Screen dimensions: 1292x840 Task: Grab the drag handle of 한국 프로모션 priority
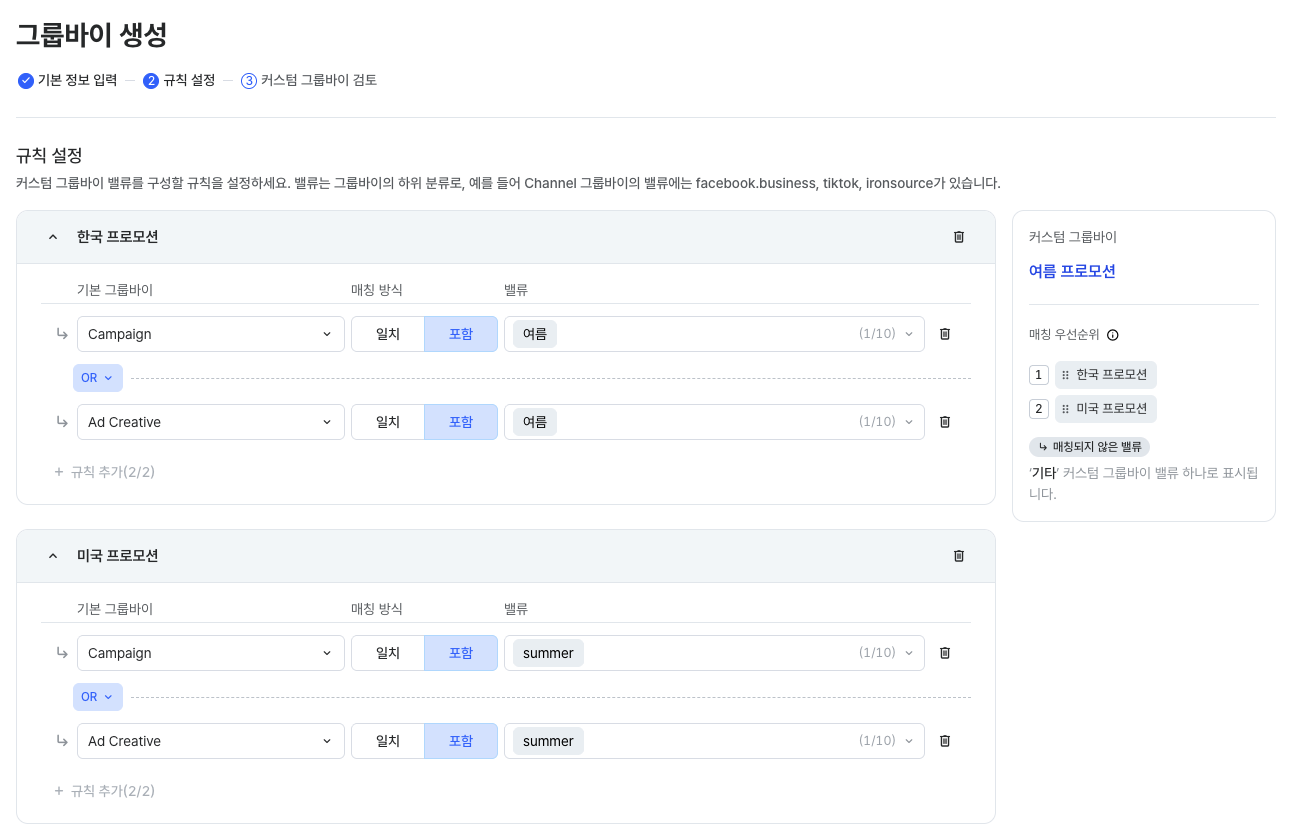tap(1066, 375)
